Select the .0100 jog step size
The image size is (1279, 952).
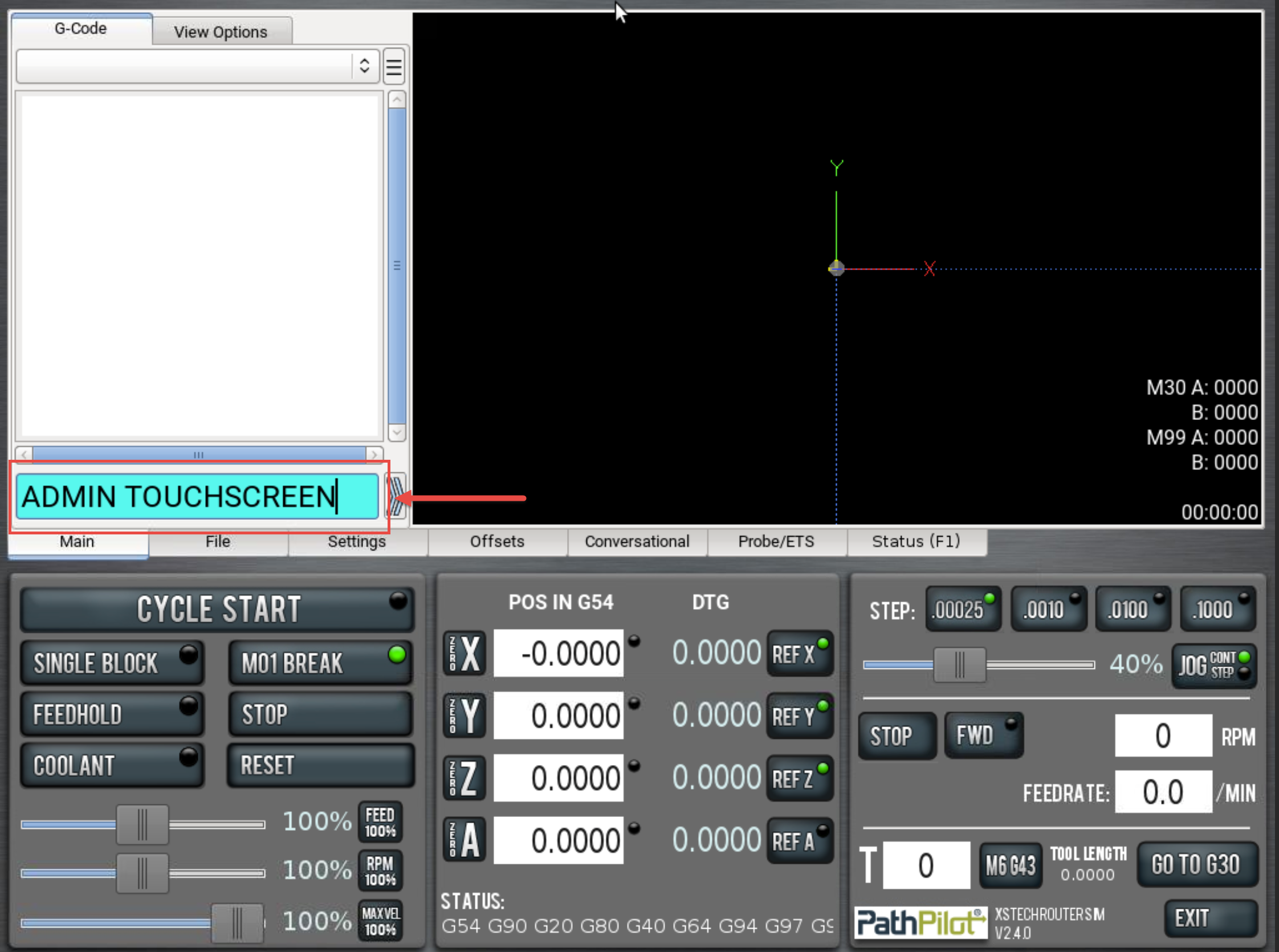(1133, 609)
